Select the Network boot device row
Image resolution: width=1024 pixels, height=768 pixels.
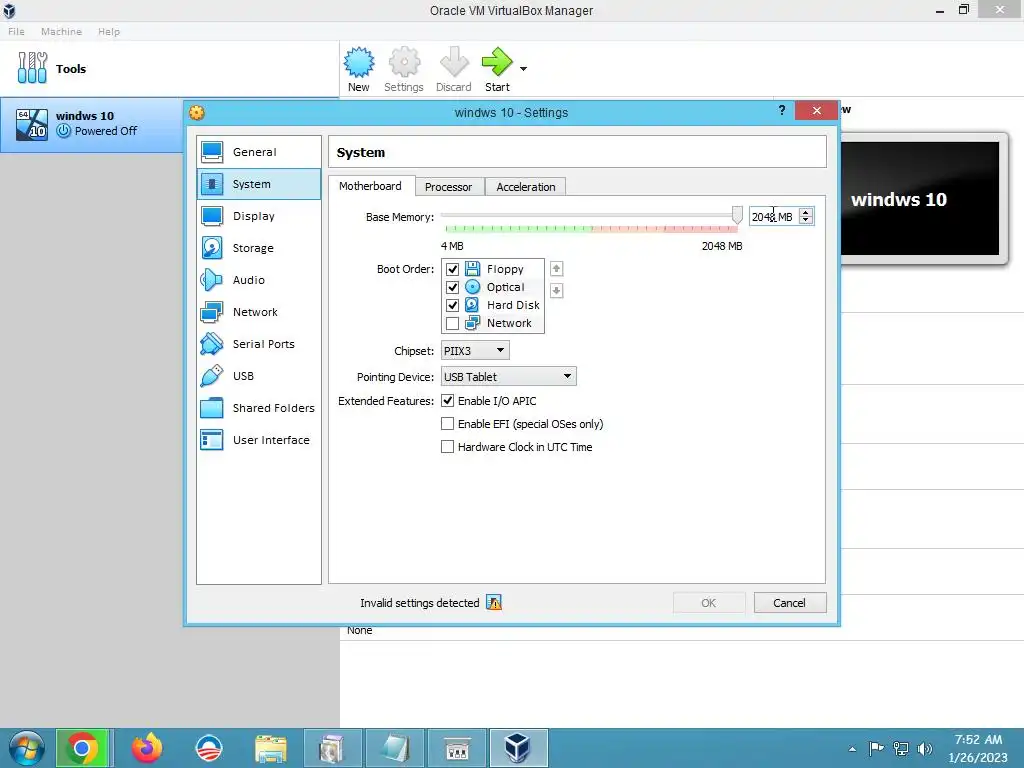pyautogui.click(x=492, y=323)
